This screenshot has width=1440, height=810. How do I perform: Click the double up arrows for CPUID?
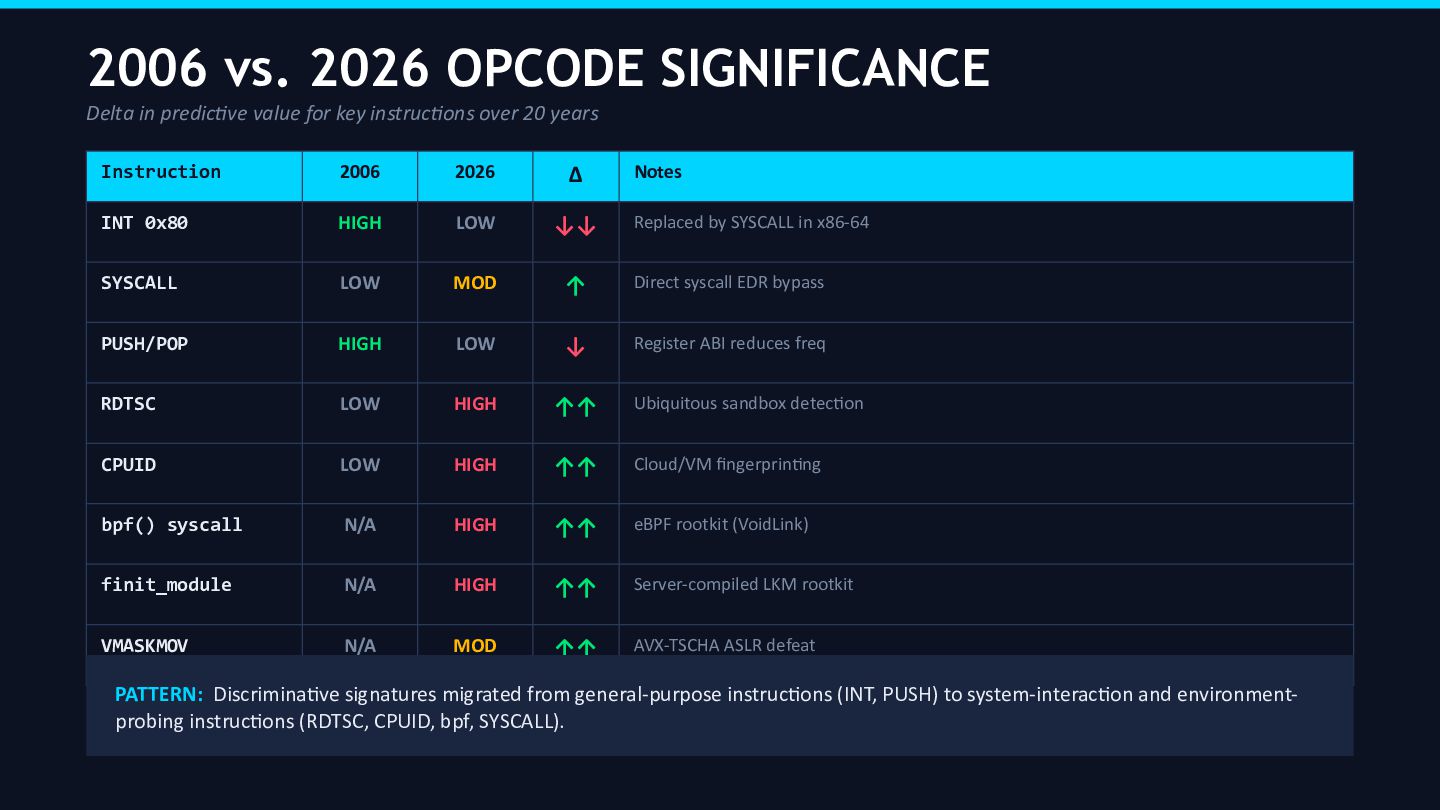[x=575, y=467]
